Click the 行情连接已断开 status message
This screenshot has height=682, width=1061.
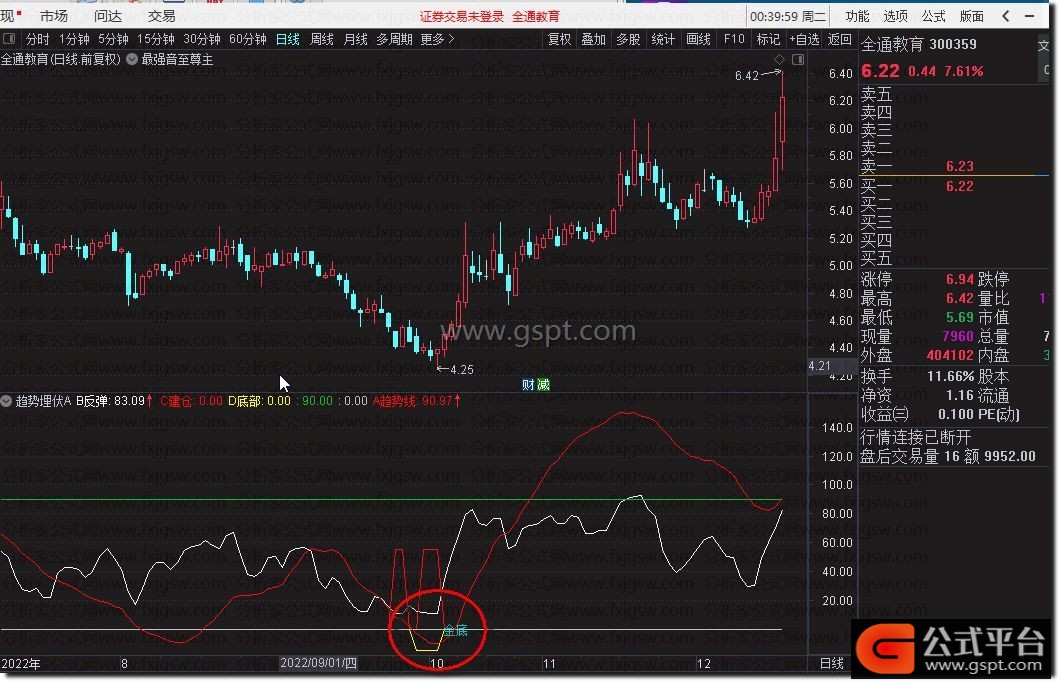click(x=916, y=437)
